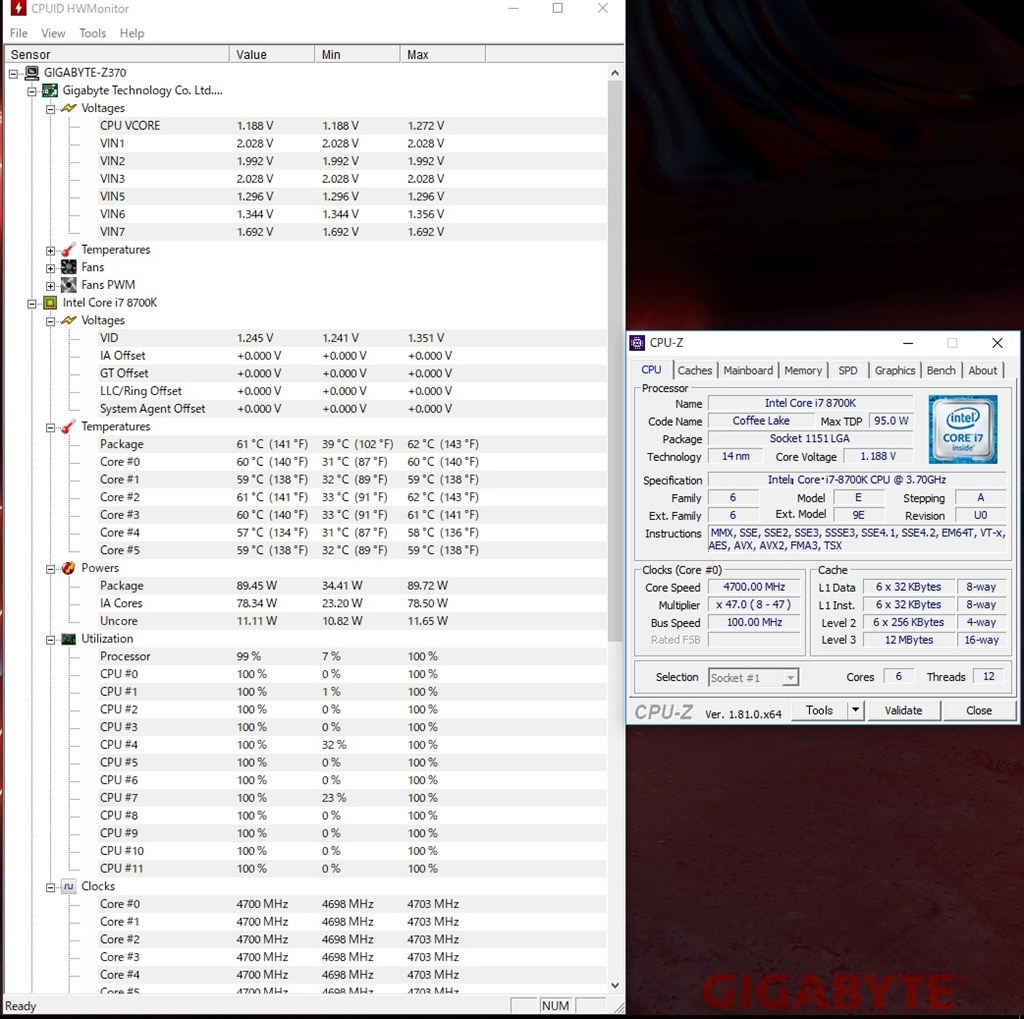Screen dimensions: 1024x1019
Task: Collapse the Clocks section
Action: click(50, 888)
